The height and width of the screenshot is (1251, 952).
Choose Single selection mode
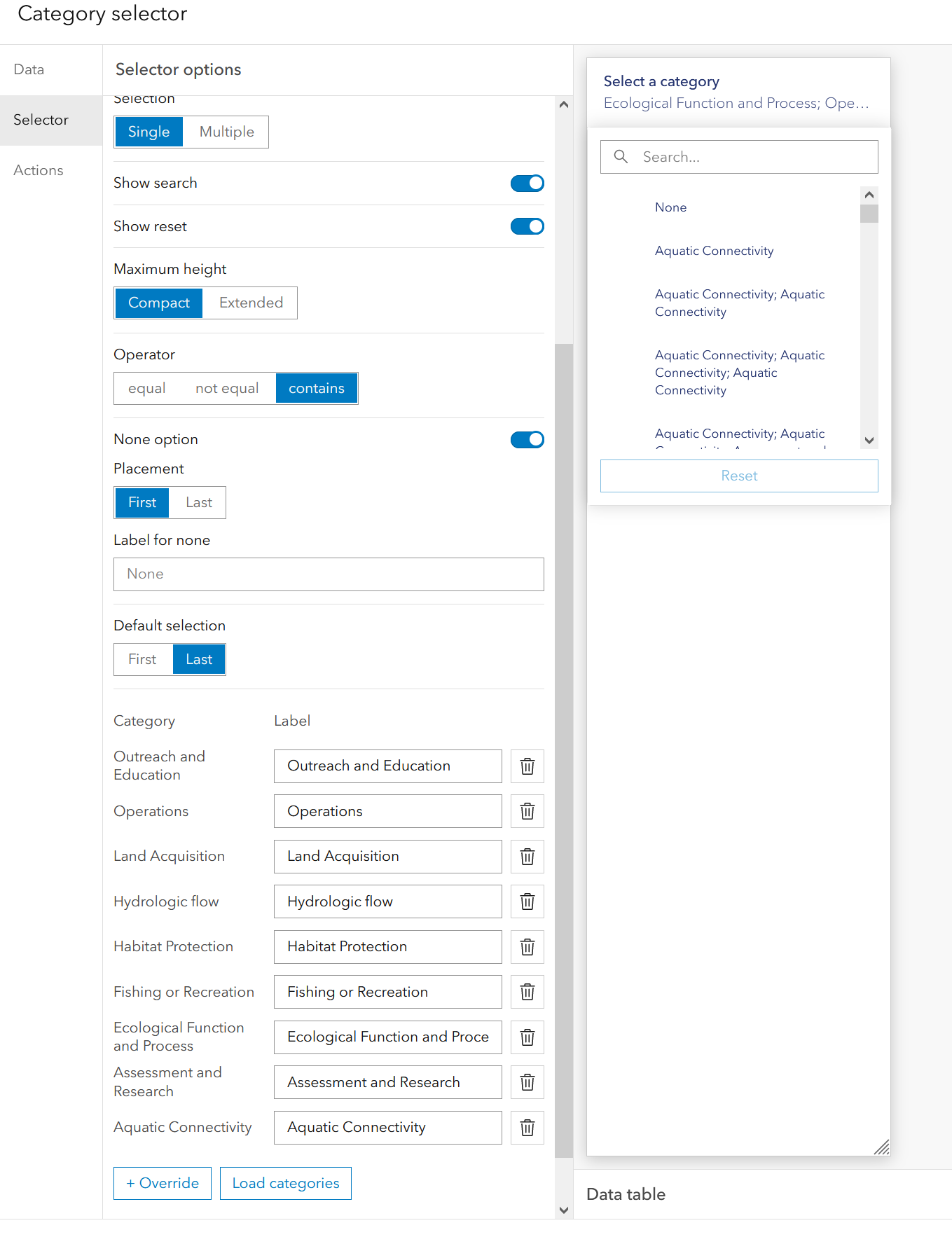(x=149, y=132)
